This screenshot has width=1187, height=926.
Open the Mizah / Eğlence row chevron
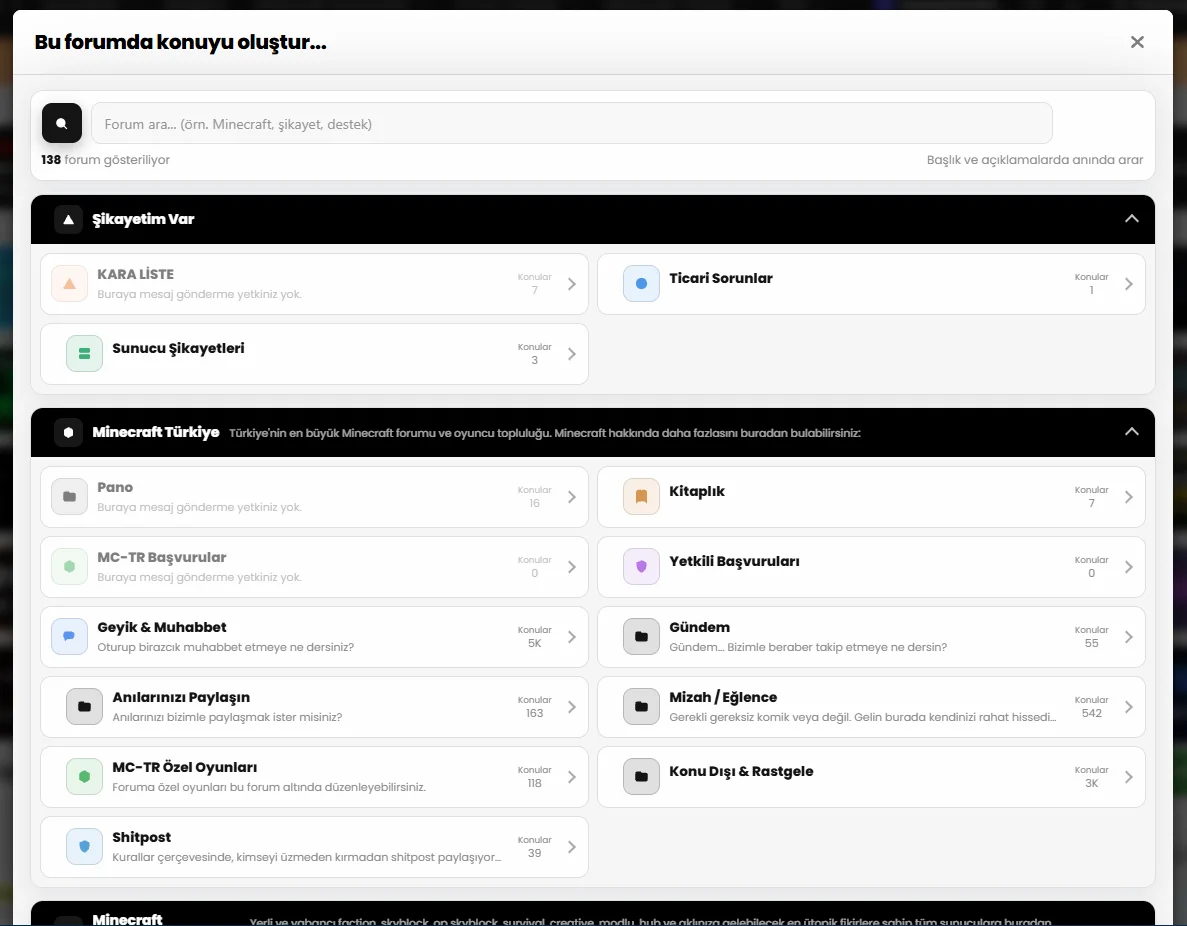1129,706
